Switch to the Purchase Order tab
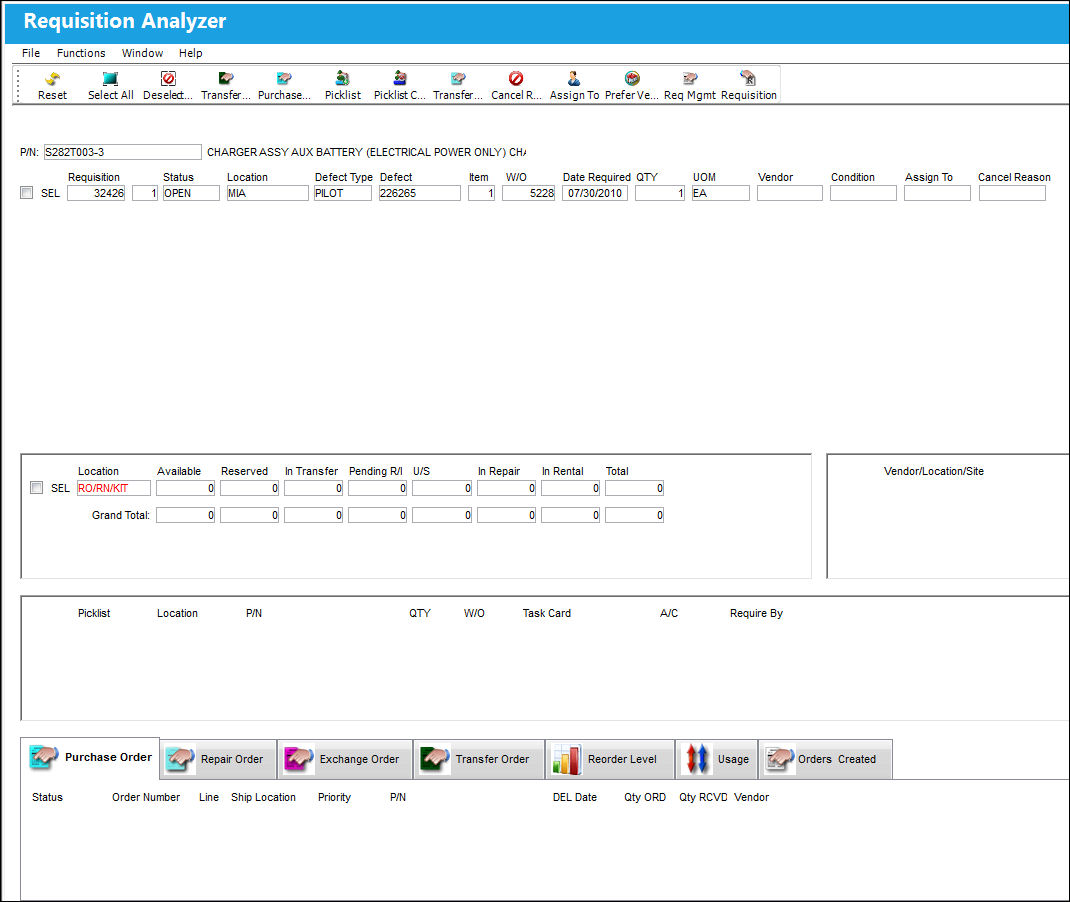The image size is (1070, 902). (91, 757)
